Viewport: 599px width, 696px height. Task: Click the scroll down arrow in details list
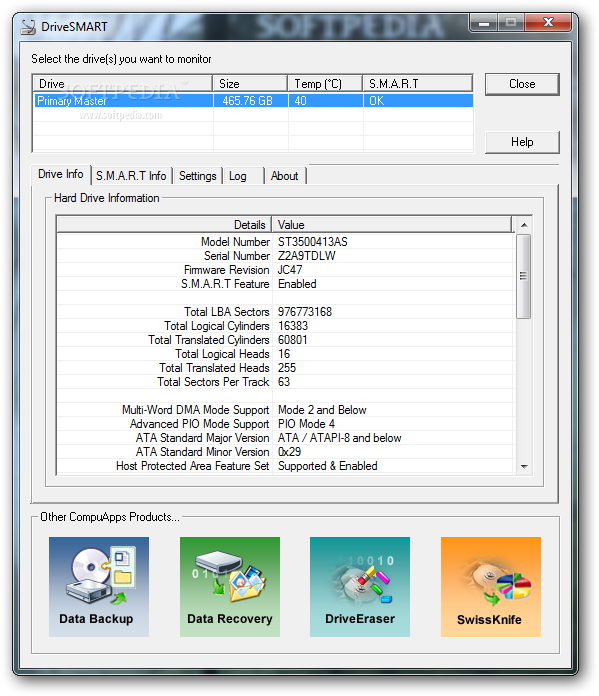[x=524, y=466]
